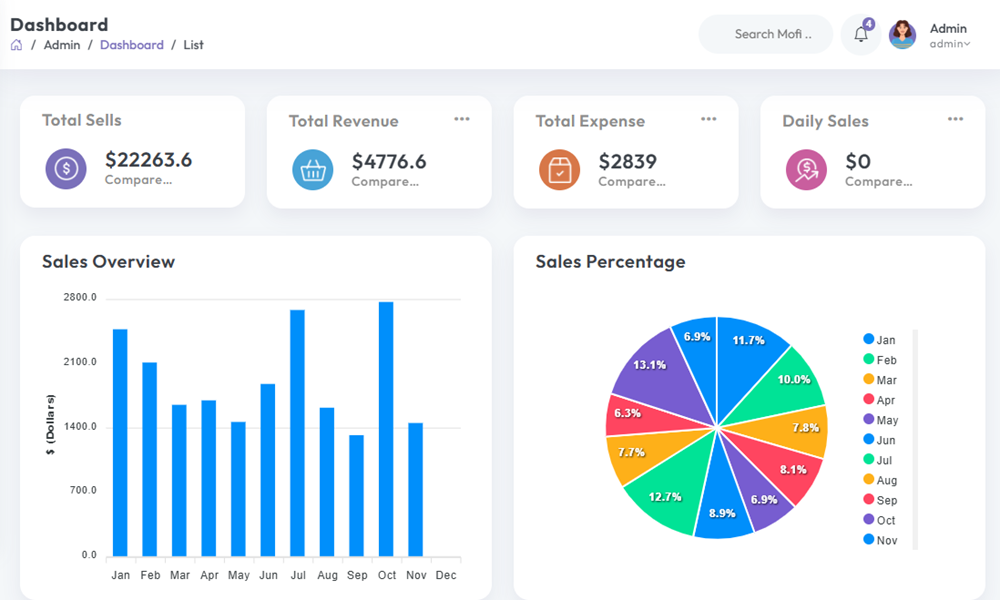
Task: Toggle Feb legend entry visibility
Action: [880, 360]
